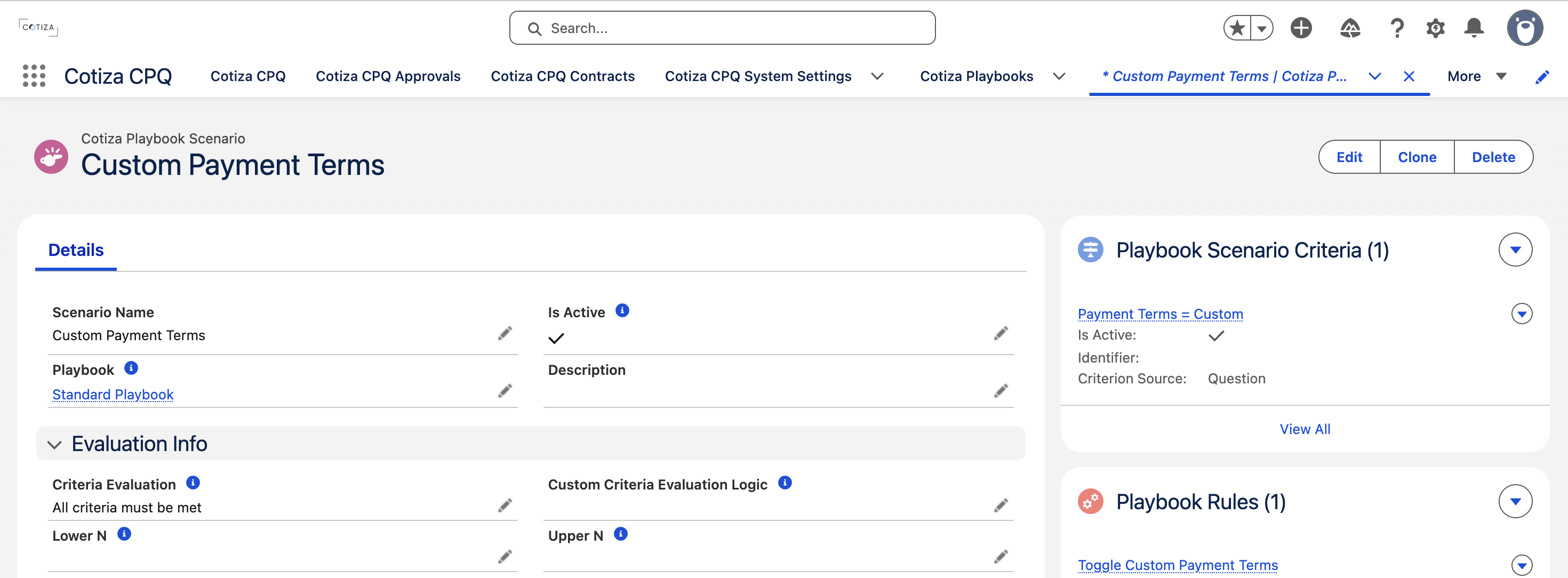Open Playbook Scenario Criteria actions dropdown
This screenshot has height=578, width=1568.
coord(1515,250)
